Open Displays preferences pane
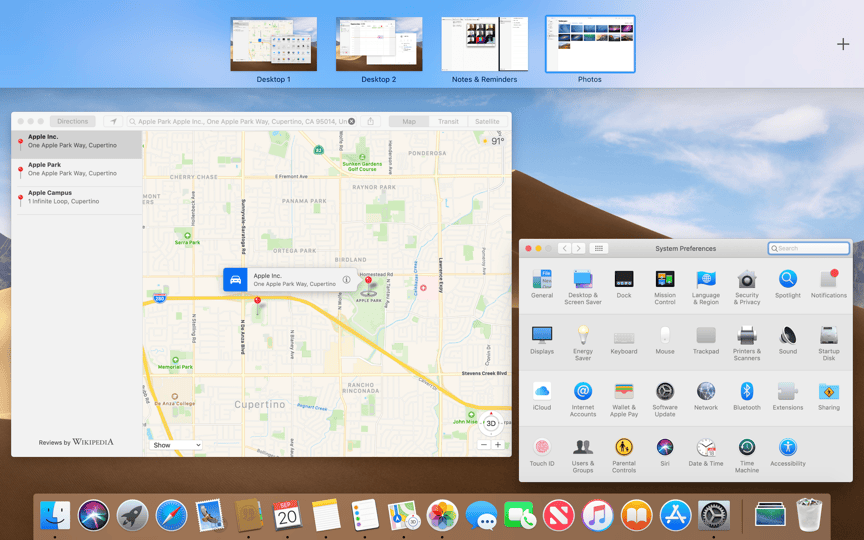Image resolution: width=864 pixels, height=540 pixels. tap(542, 340)
